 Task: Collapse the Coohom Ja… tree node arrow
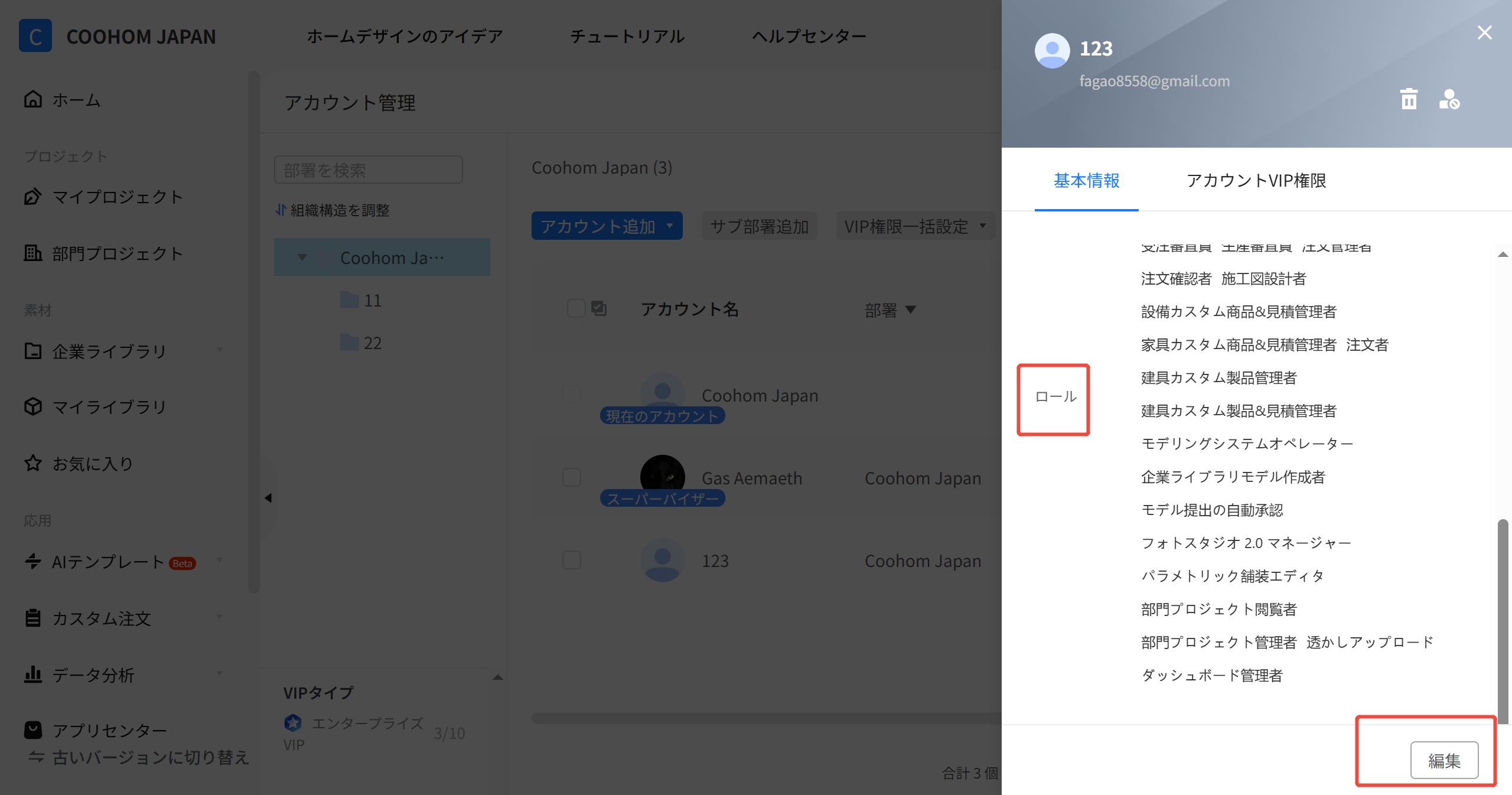(302, 258)
